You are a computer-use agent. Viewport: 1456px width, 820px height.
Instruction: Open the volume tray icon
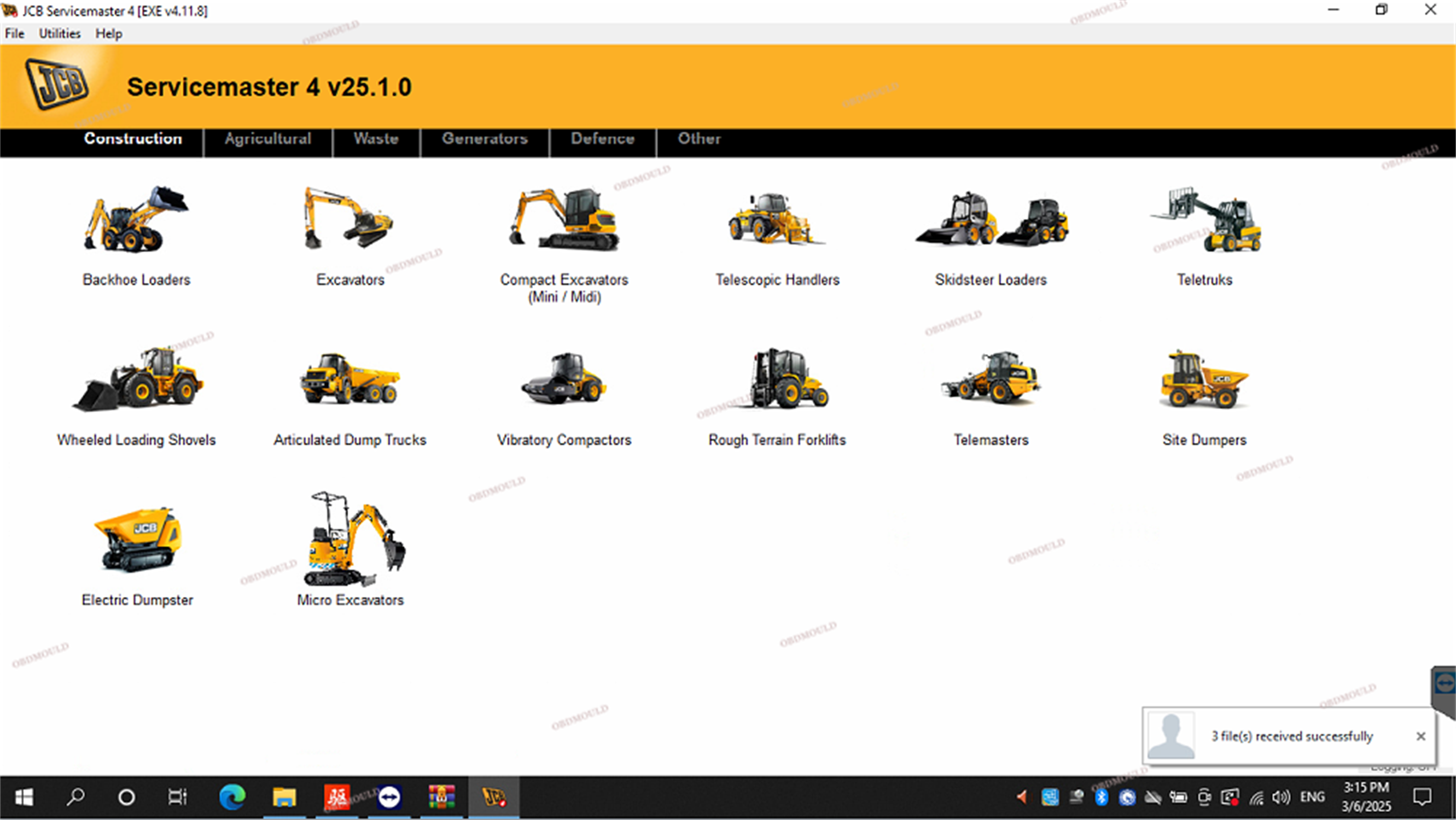[1281, 798]
